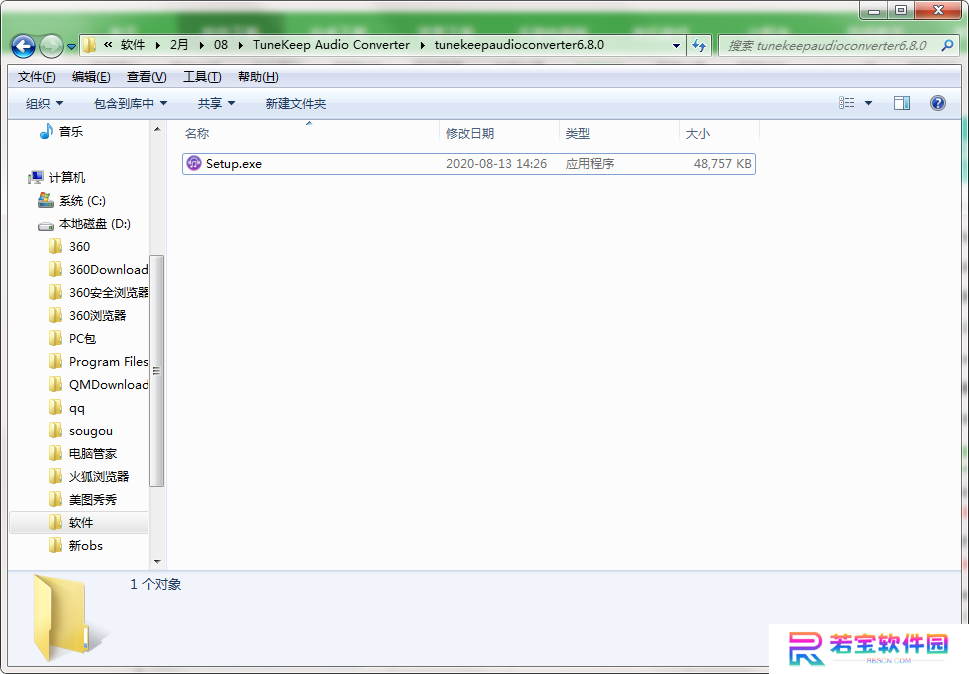Open the 帮助(H) menu
Viewport: 969px width, 674px height.
pyautogui.click(x=258, y=77)
